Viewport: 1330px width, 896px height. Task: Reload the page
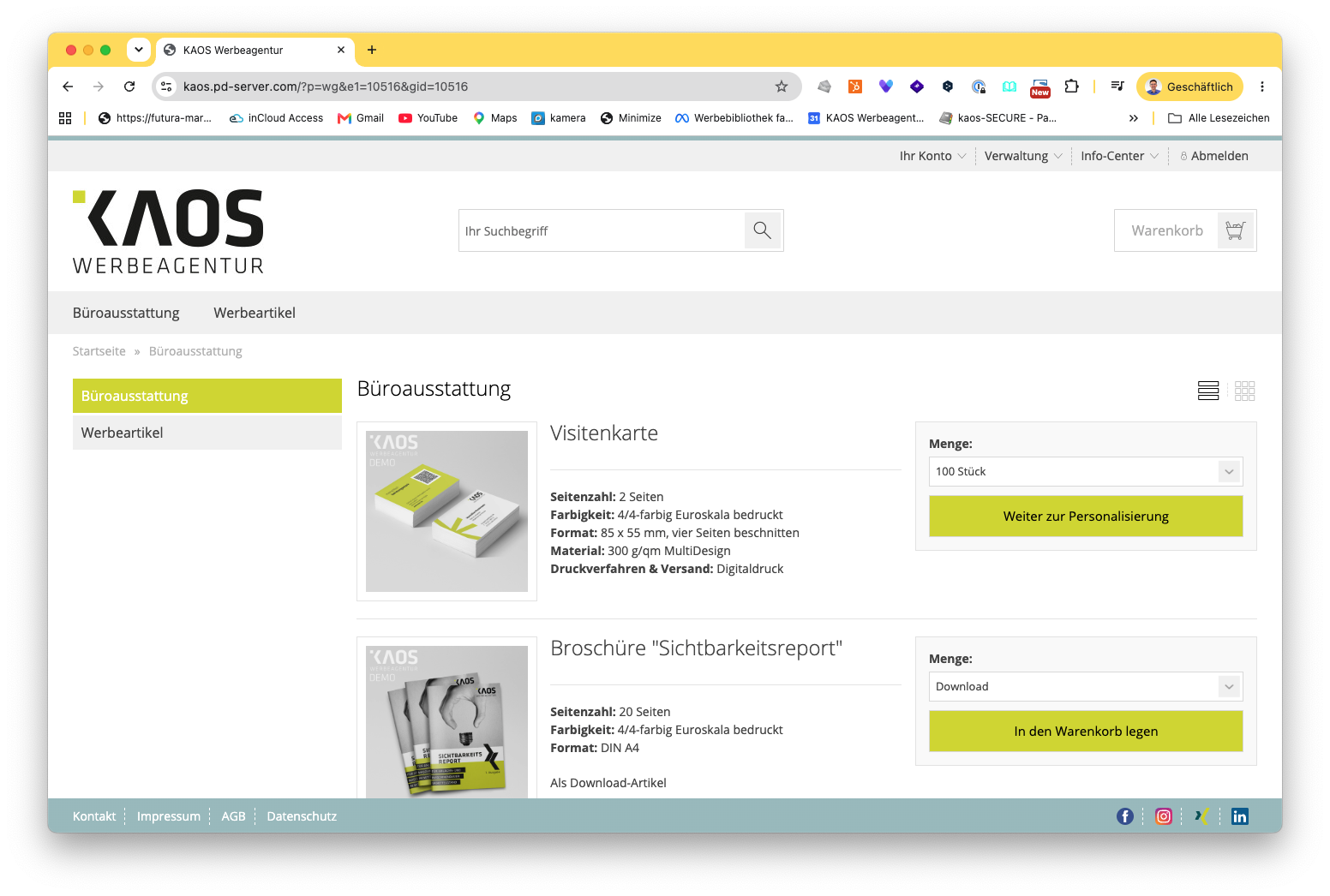pyautogui.click(x=129, y=87)
